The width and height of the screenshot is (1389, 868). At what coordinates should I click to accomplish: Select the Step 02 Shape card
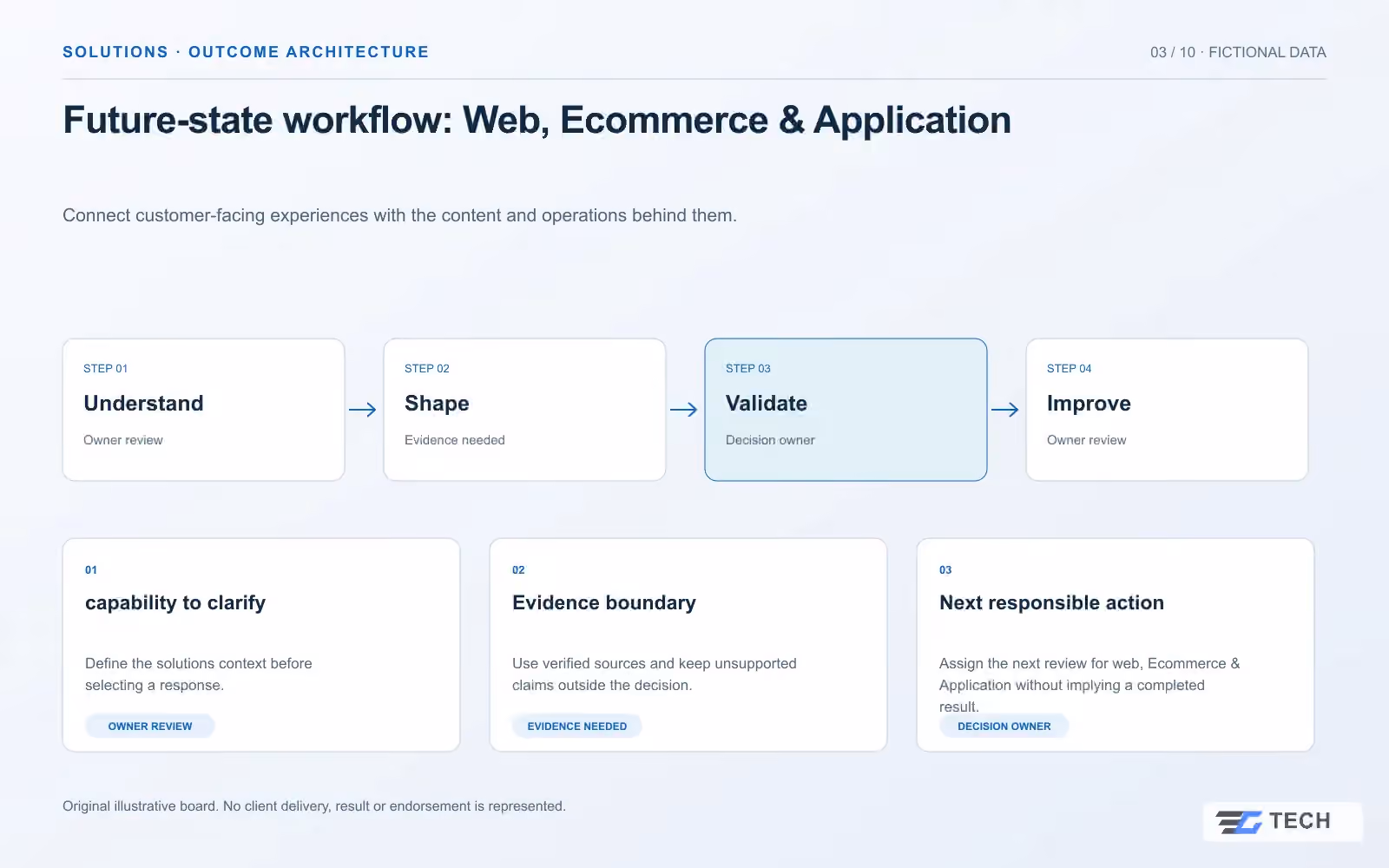point(525,410)
